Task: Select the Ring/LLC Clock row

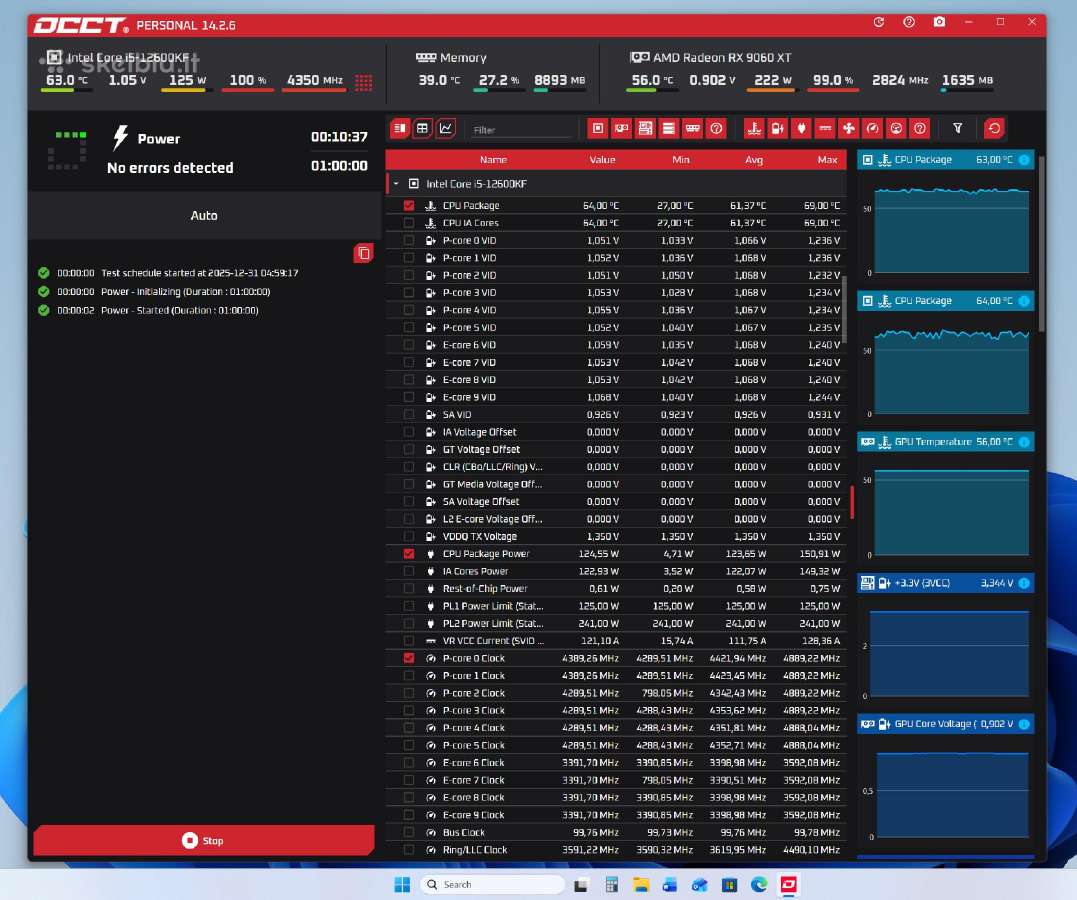Action: coord(616,850)
